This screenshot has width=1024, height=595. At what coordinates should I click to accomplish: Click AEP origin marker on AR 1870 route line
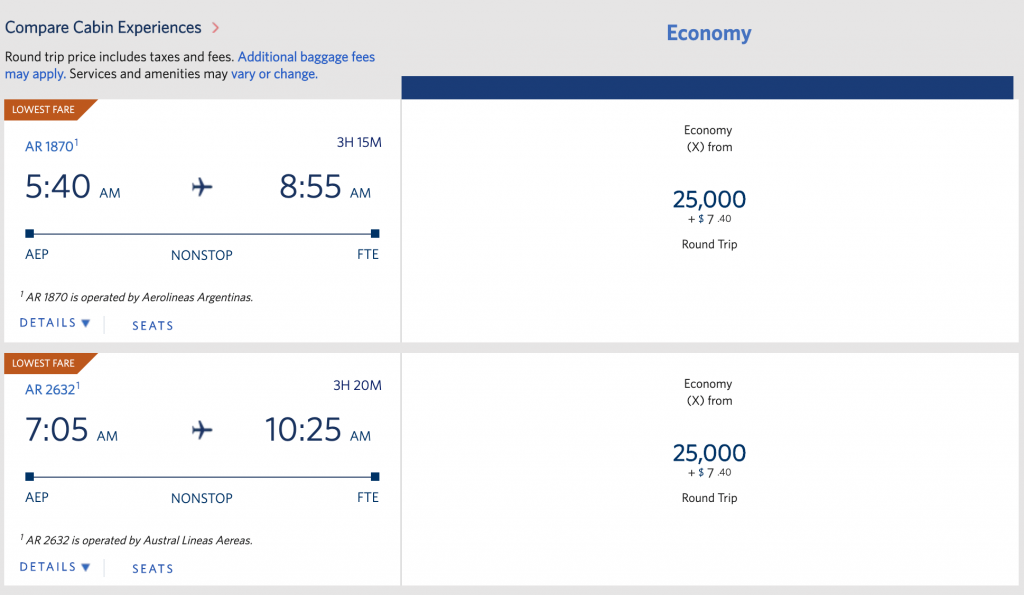(x=29, y=233)
